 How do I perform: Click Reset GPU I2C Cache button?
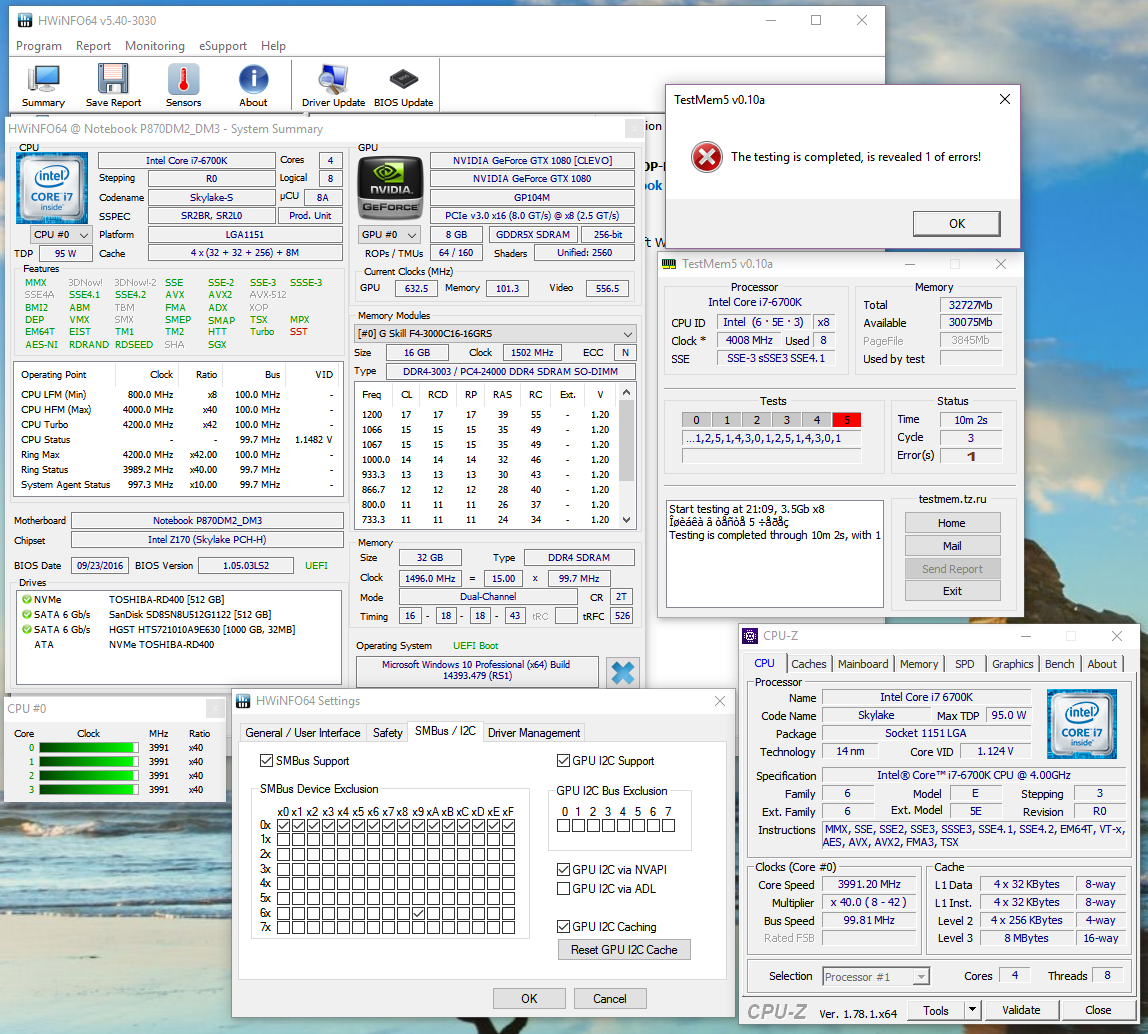click(624, 949)
